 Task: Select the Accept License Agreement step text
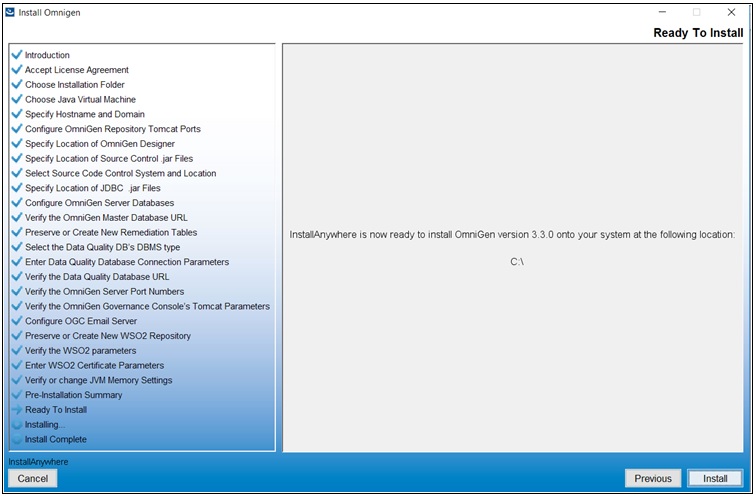click(x=77, y=70)
